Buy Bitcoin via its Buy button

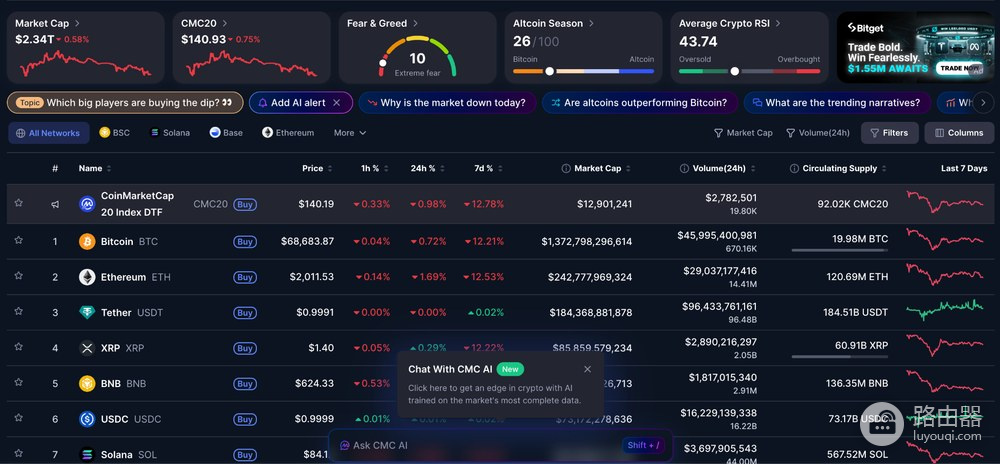[x=245, y=242]
